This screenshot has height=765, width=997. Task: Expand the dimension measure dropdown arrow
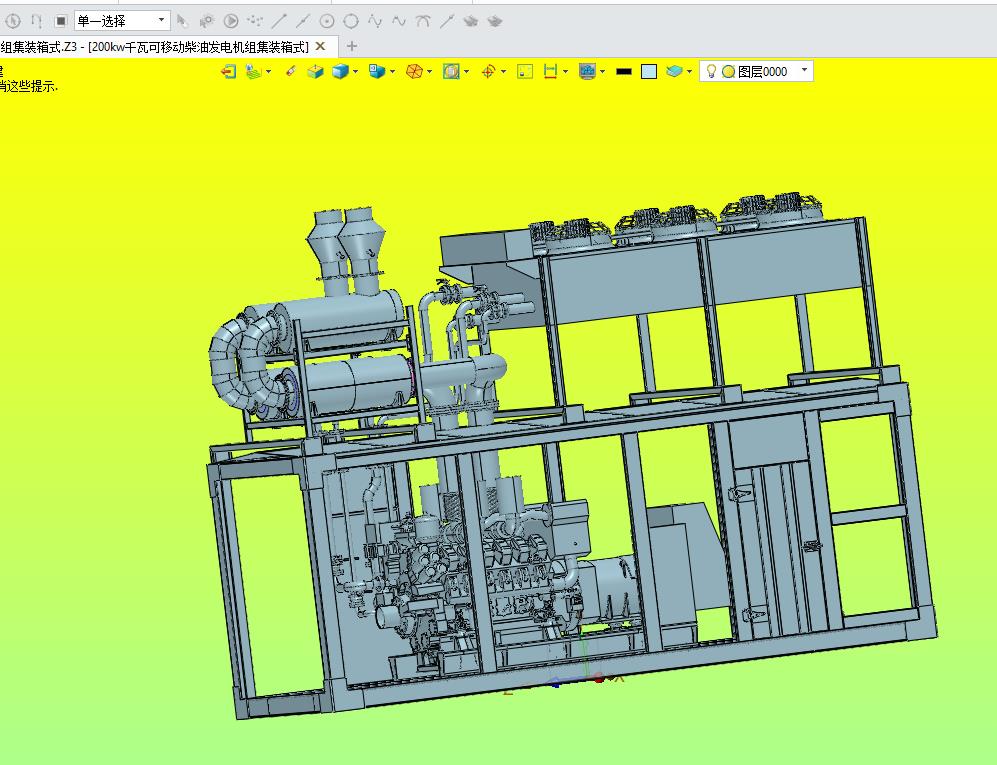click(x=565, y=71)
